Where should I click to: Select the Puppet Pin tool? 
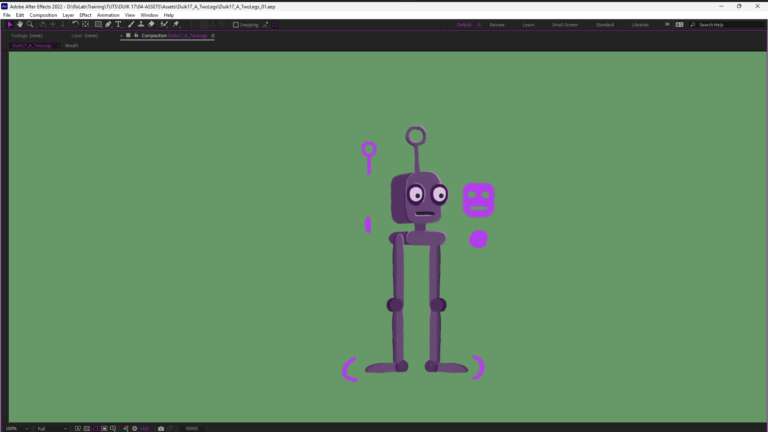pyautogui.click(x=175, y=24)
